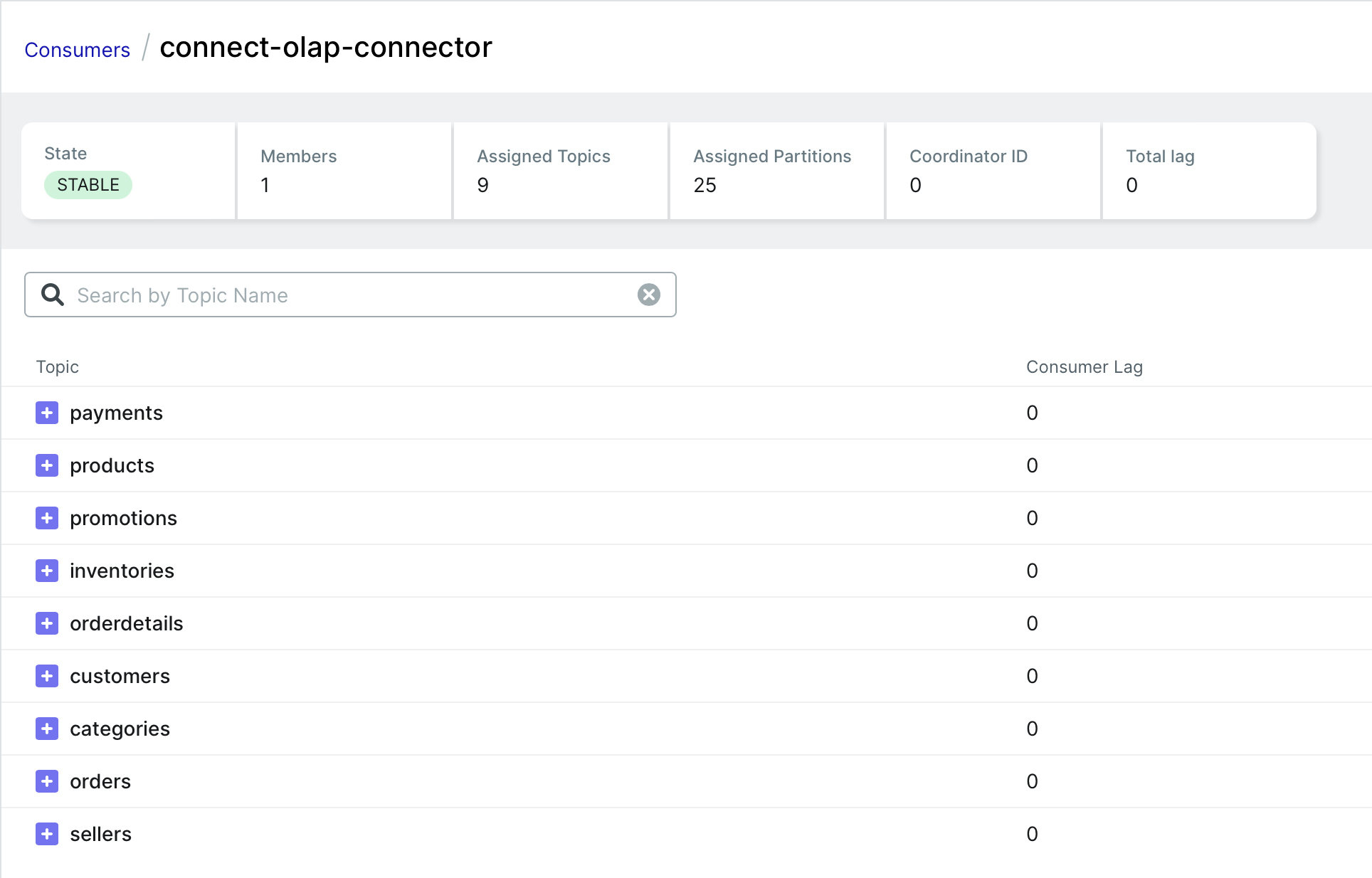Select the STABLE state badge

click(88, 184)
